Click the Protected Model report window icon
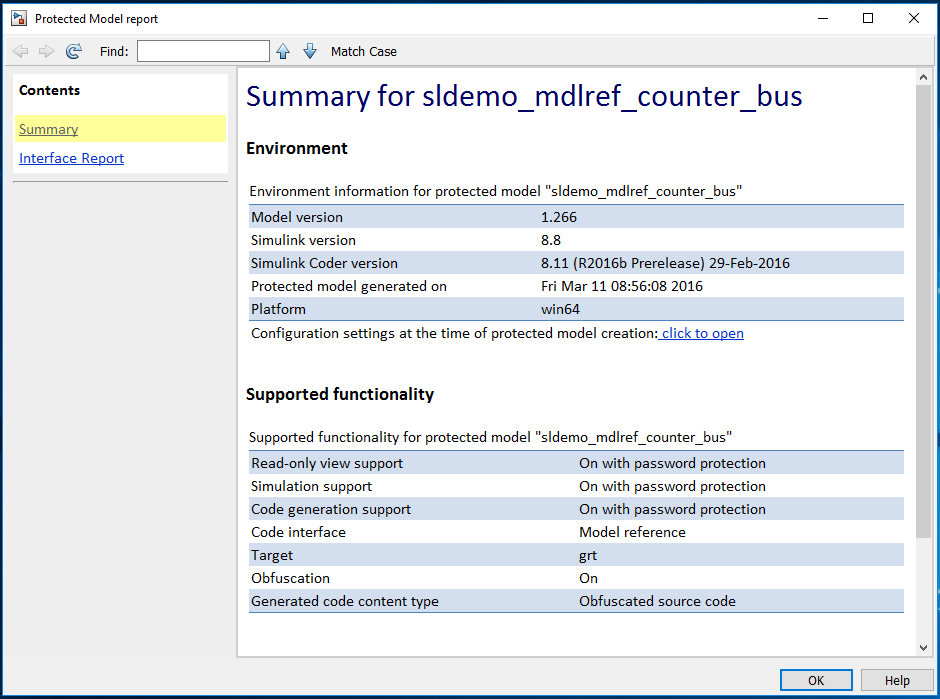 click(x=19, y=19)
